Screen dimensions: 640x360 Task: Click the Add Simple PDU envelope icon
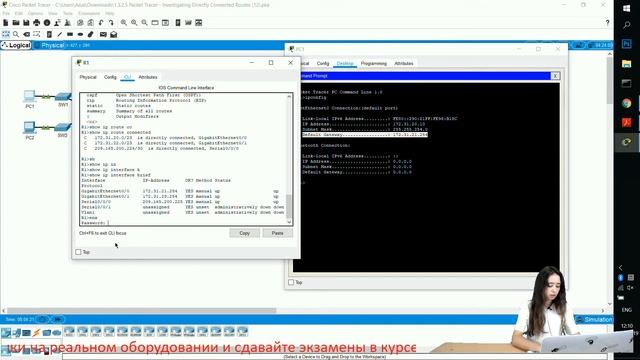click(x=103, y=34)
